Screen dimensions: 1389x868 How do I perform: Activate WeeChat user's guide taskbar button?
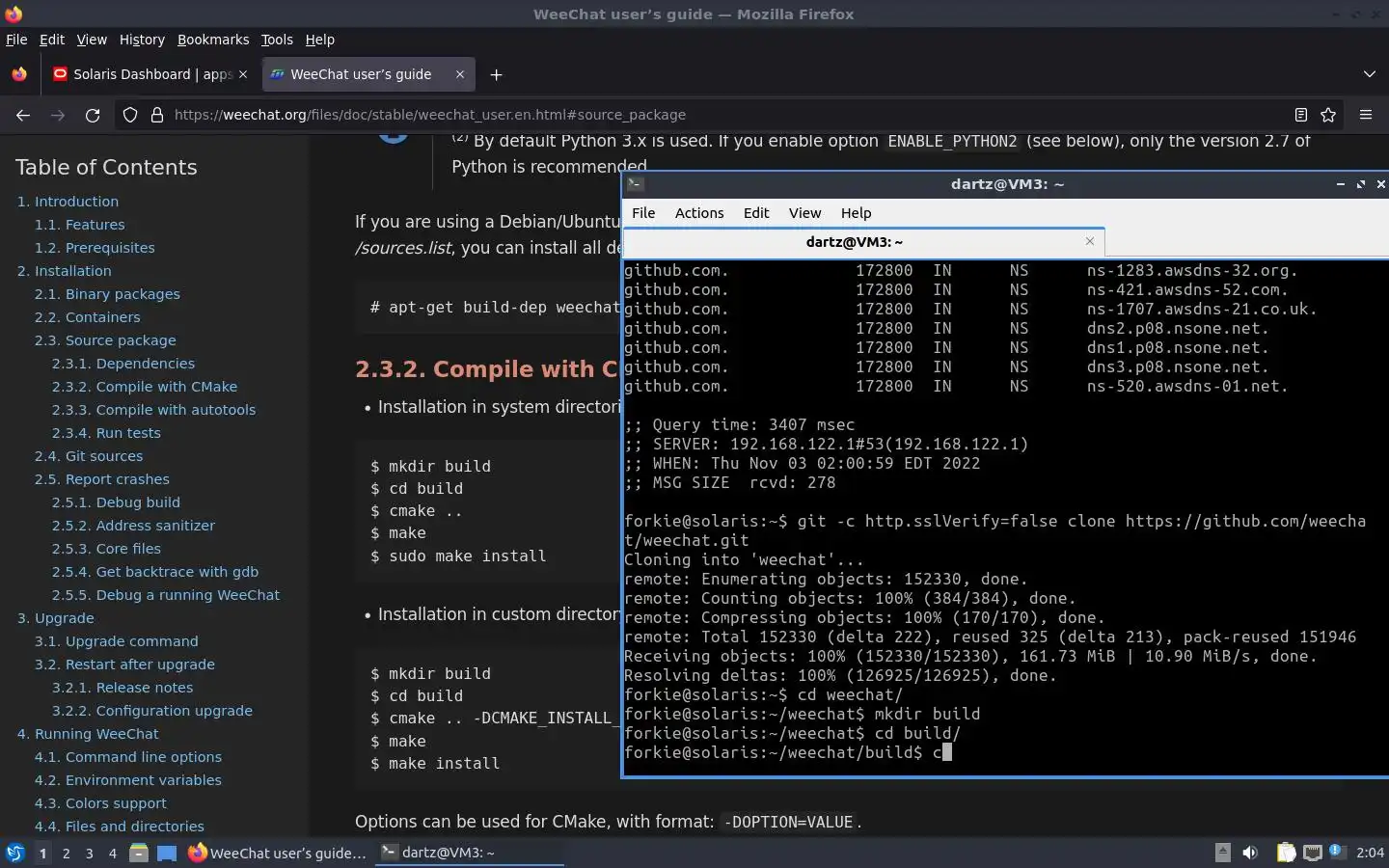click(x=278, y=853)
